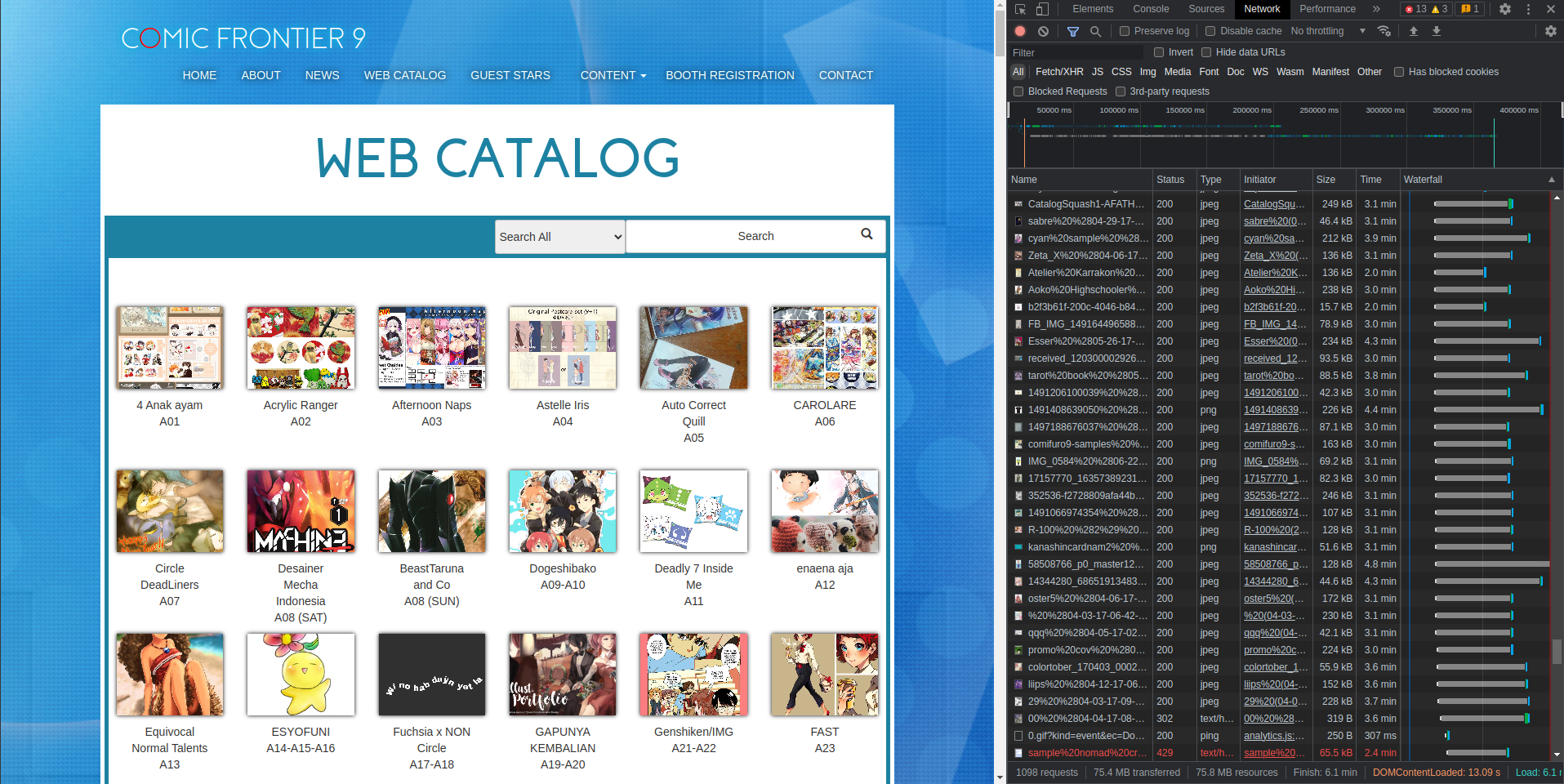Screen dimensions: 1564x784
Task: Clear the network log
Action: [1043, 31]
